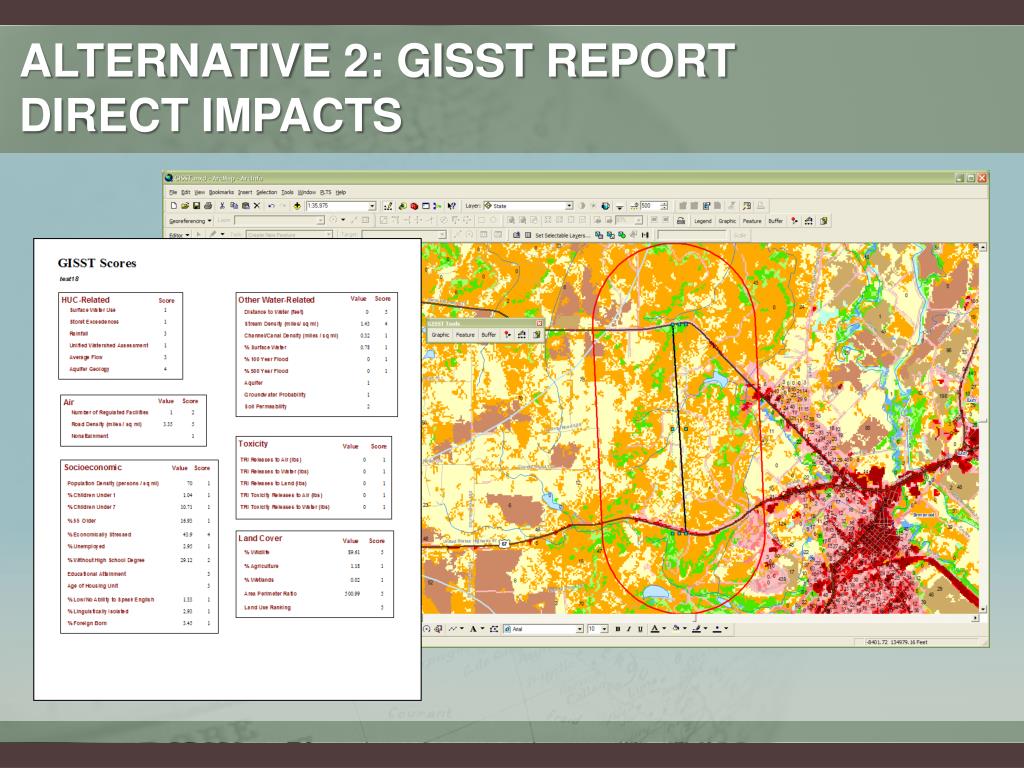Viewport: 1024px width, 768px height.
Task: Open the Tools menu
Action: click(x=287, y=192)
